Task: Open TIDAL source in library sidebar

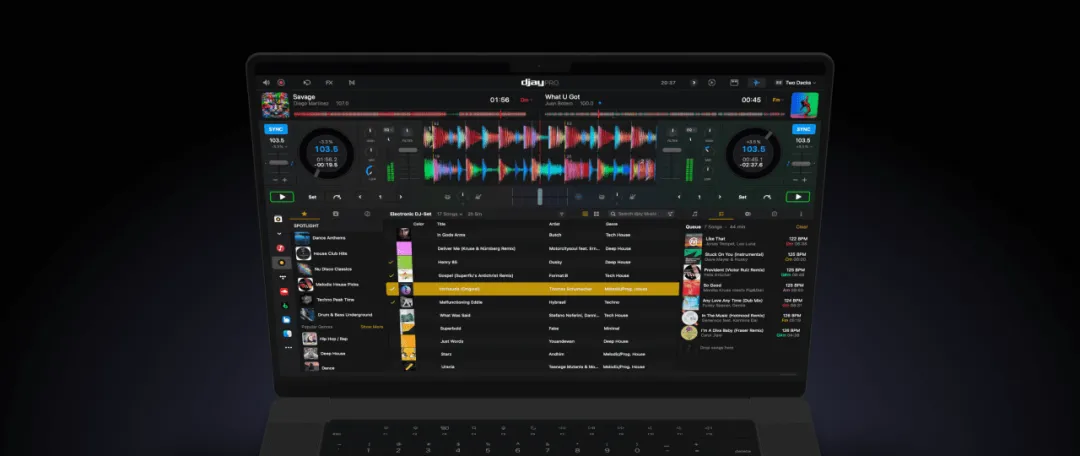Action: click(282, 277)
